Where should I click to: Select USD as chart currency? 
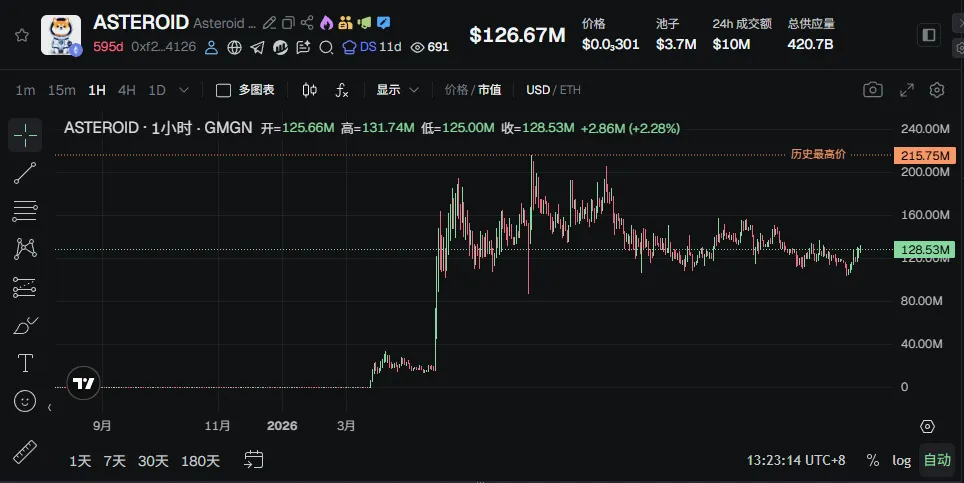coord(538,90)
